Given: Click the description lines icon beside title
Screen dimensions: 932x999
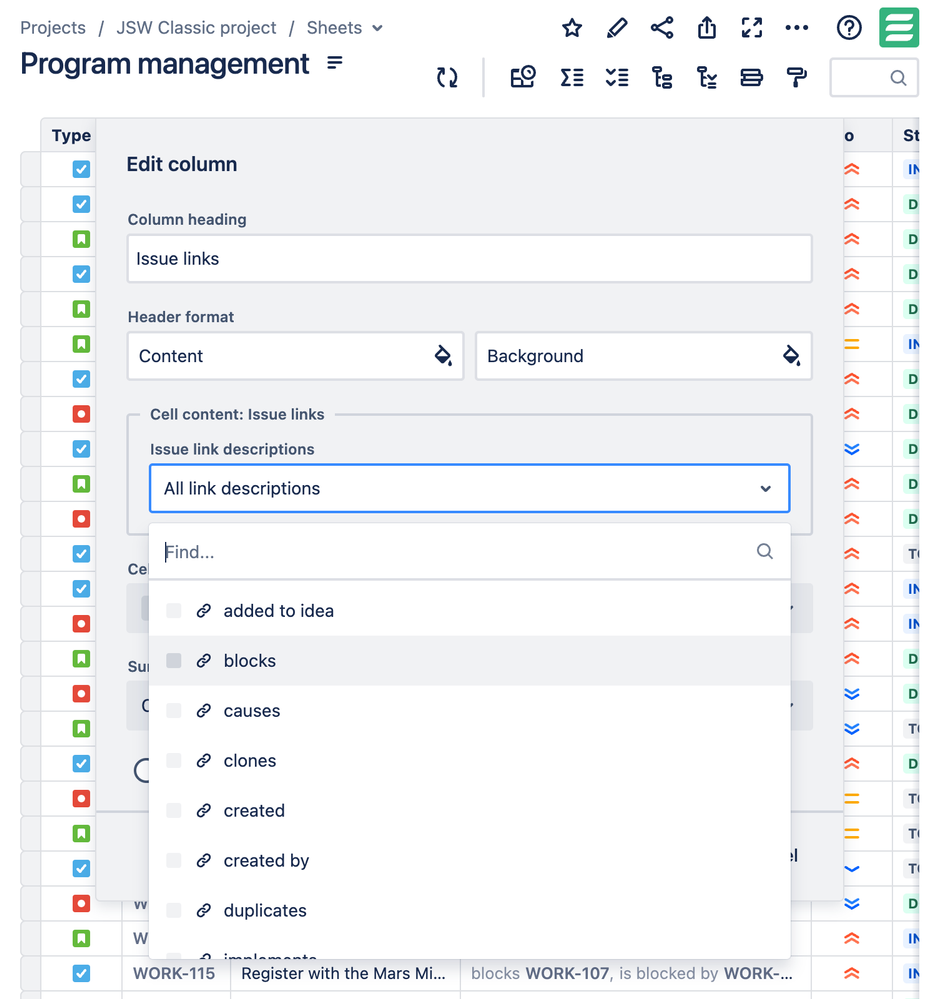Looking at the screenshot, I should (334, 62).
